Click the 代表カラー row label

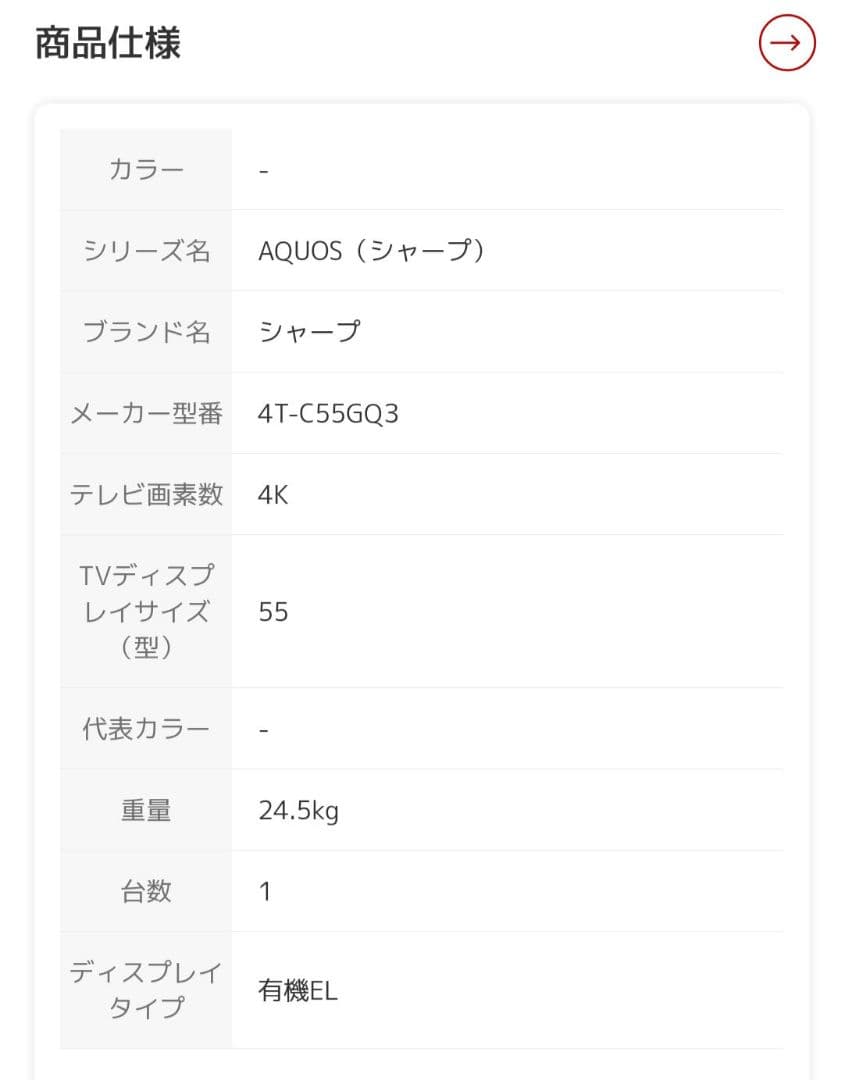(147, 729)
